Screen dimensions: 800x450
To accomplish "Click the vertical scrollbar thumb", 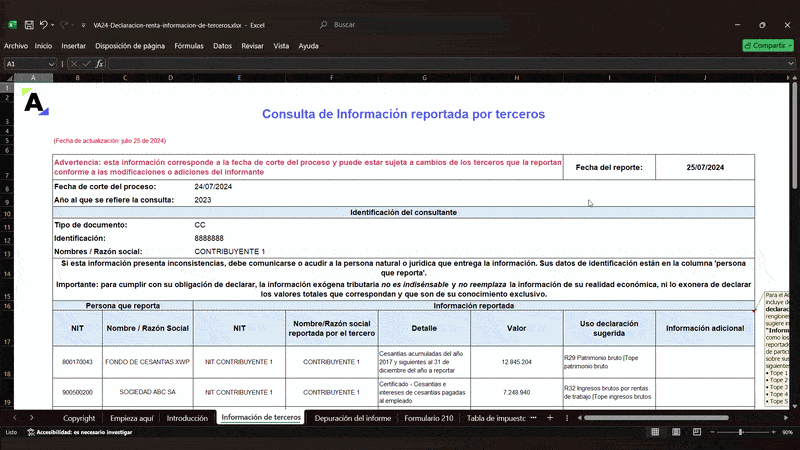I will click(795, 137).
